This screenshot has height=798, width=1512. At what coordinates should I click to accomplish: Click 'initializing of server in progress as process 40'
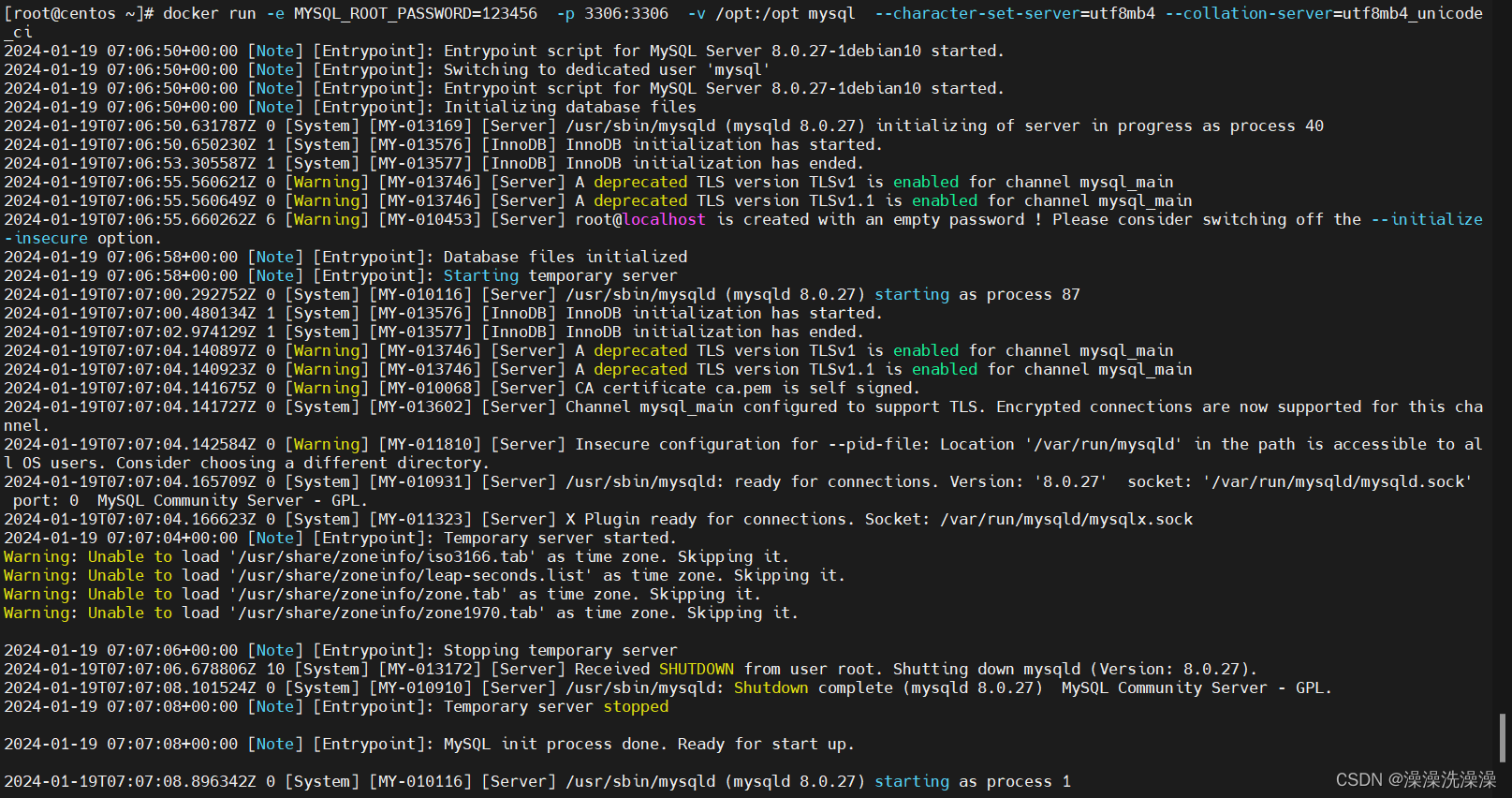1099,126
